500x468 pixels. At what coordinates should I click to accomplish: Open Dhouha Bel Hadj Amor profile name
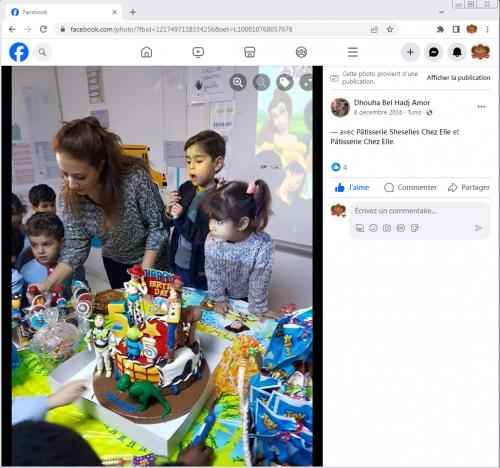pos(392,103)
